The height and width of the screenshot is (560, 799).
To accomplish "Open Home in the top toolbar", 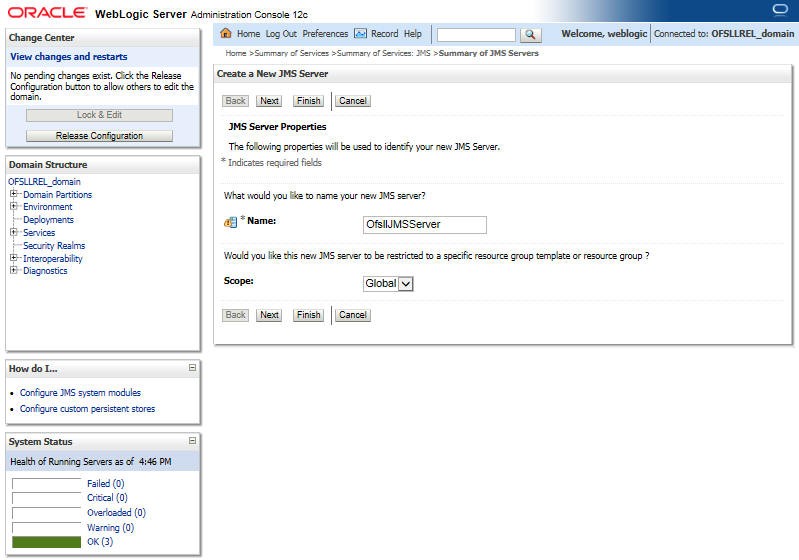I will (x=248, y=34).
